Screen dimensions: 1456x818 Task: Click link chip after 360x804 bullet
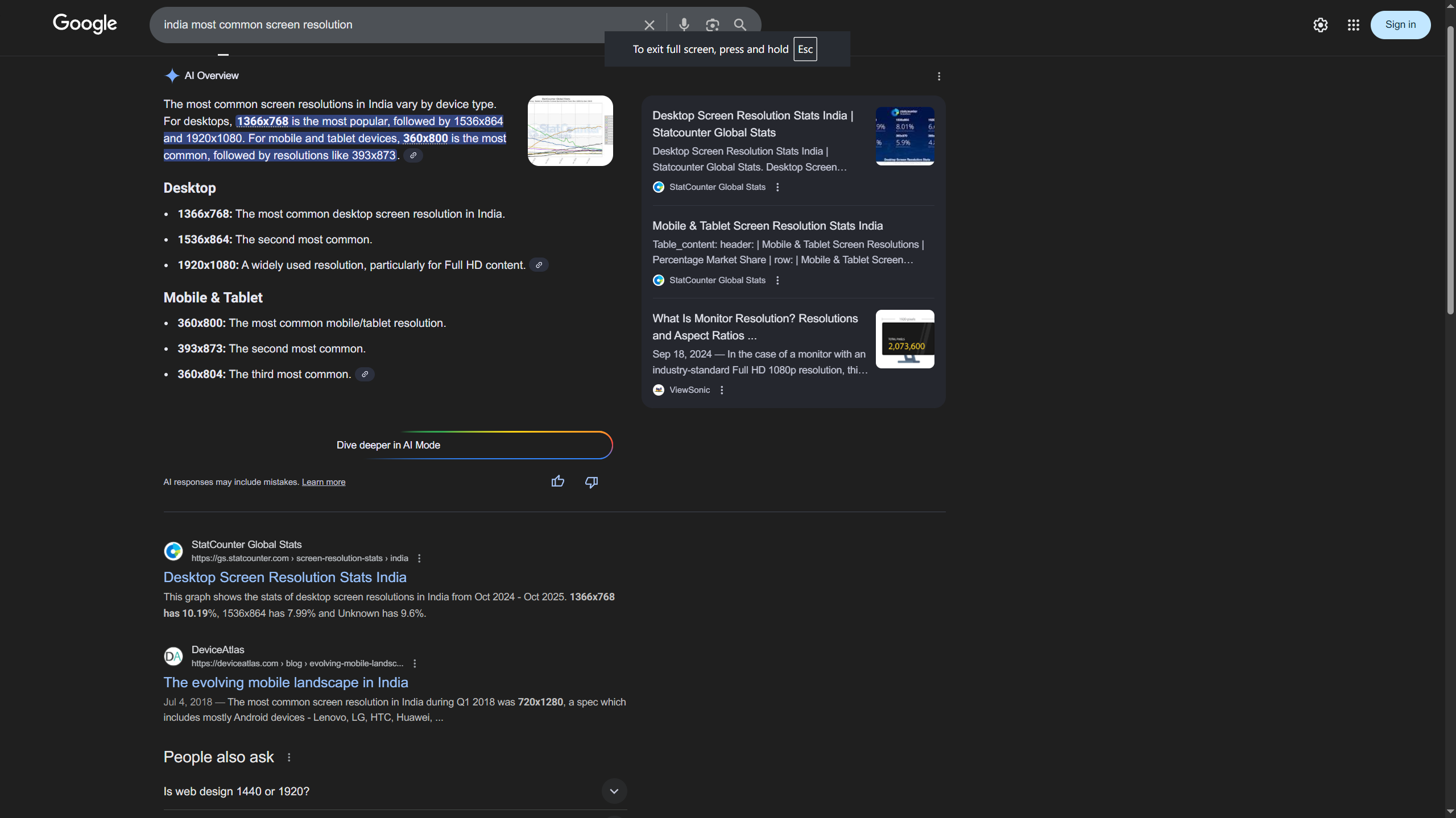coord(365,374)
